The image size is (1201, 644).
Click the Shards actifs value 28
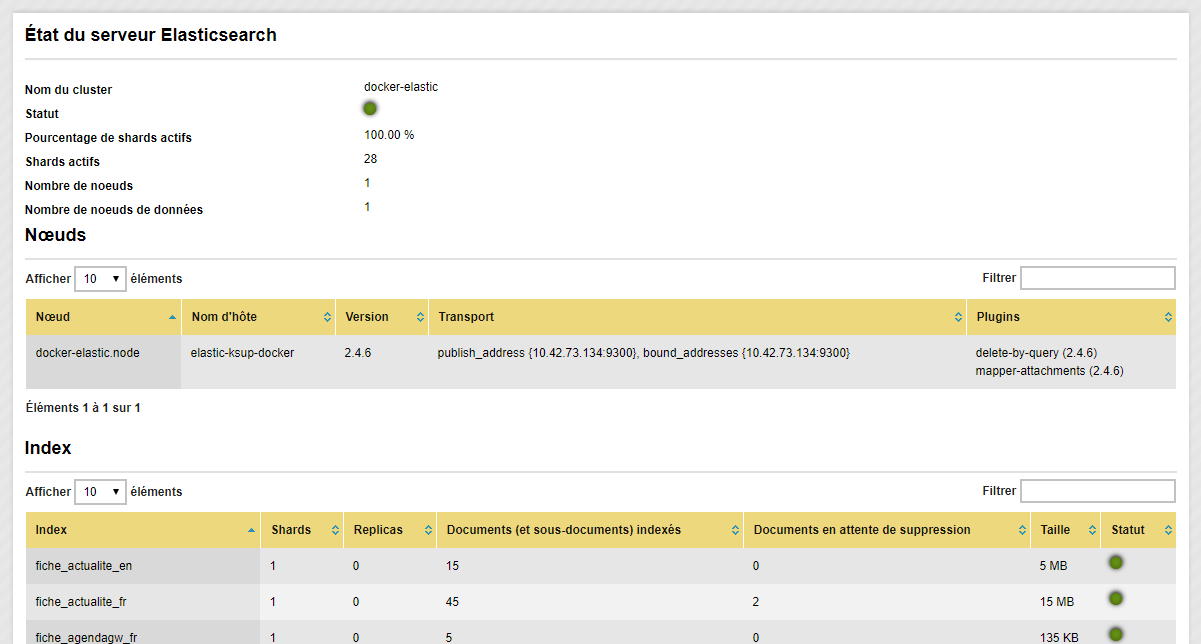coord(370,159)
